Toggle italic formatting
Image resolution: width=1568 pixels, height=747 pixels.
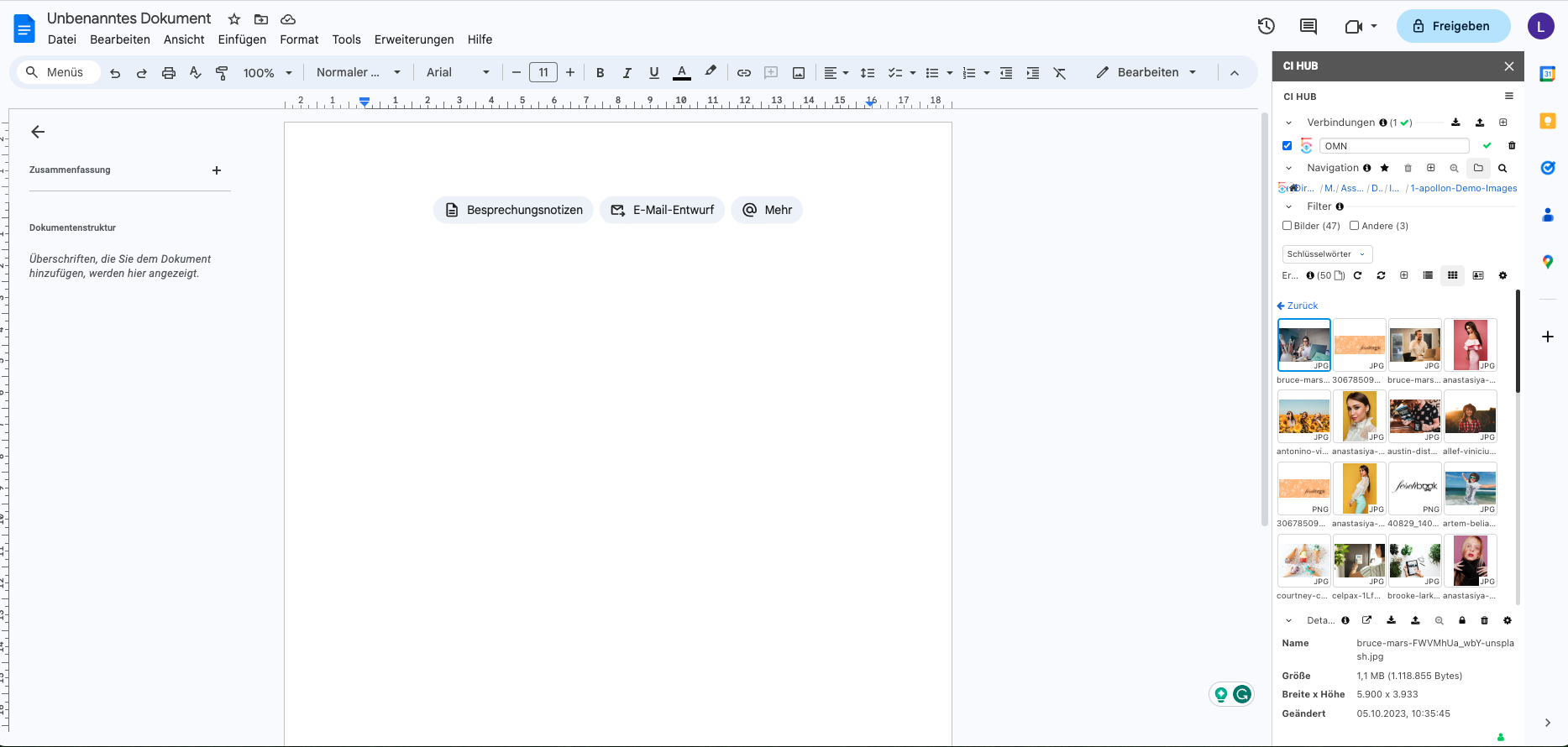point(627,73)
